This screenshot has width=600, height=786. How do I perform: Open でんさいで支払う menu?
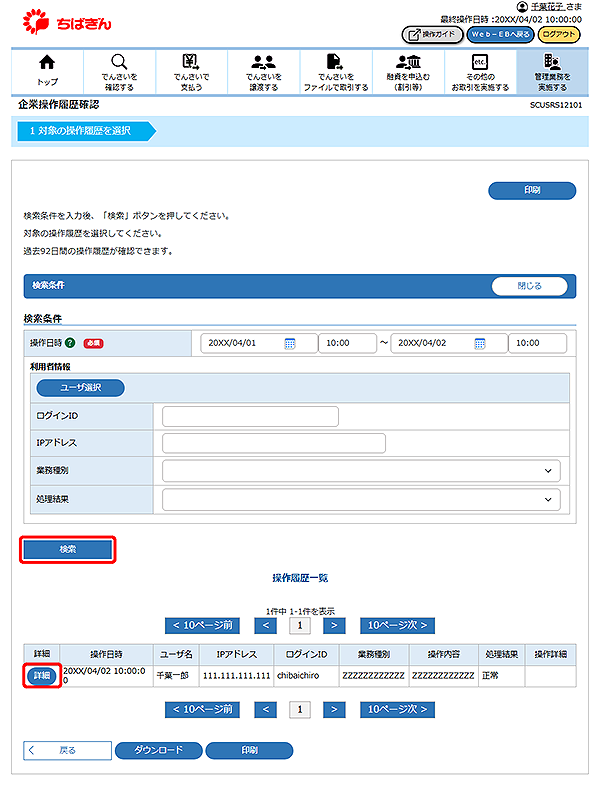pyautogui.click(x=191, y=71)
